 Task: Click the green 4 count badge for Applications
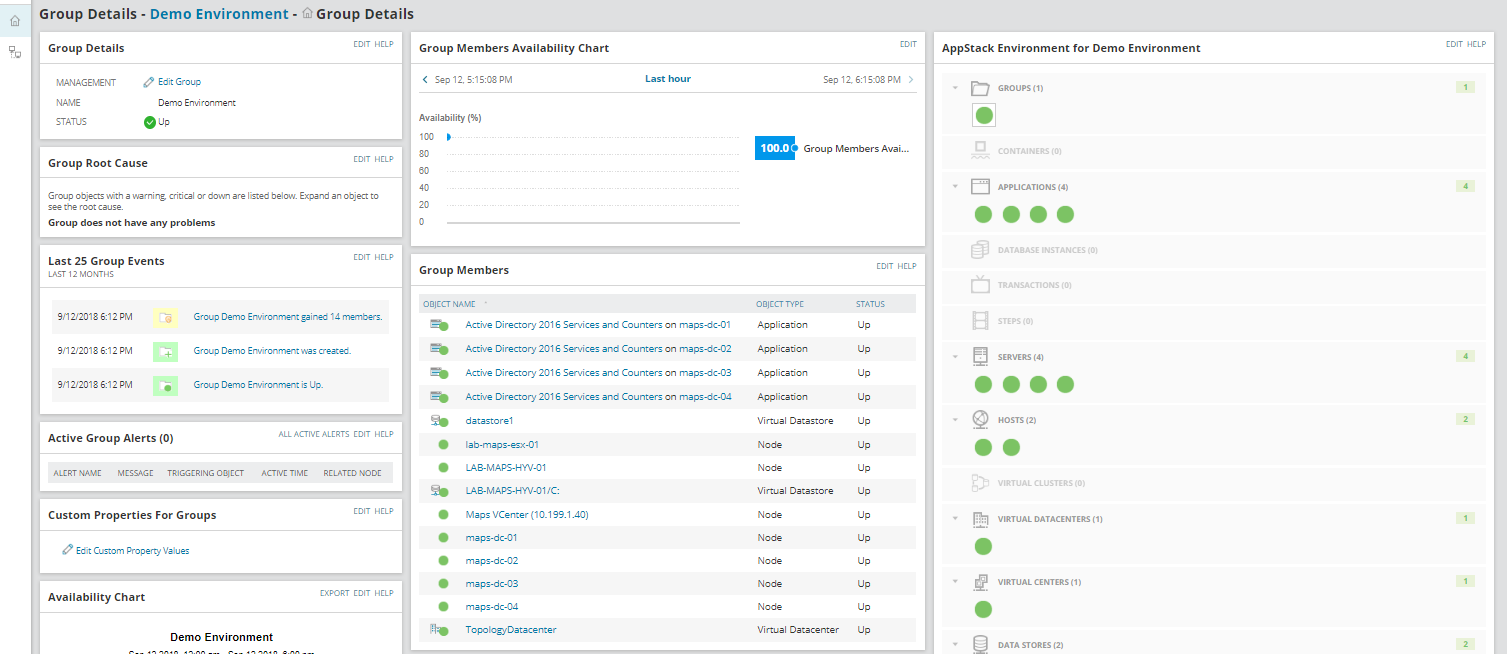point(1465,187)
